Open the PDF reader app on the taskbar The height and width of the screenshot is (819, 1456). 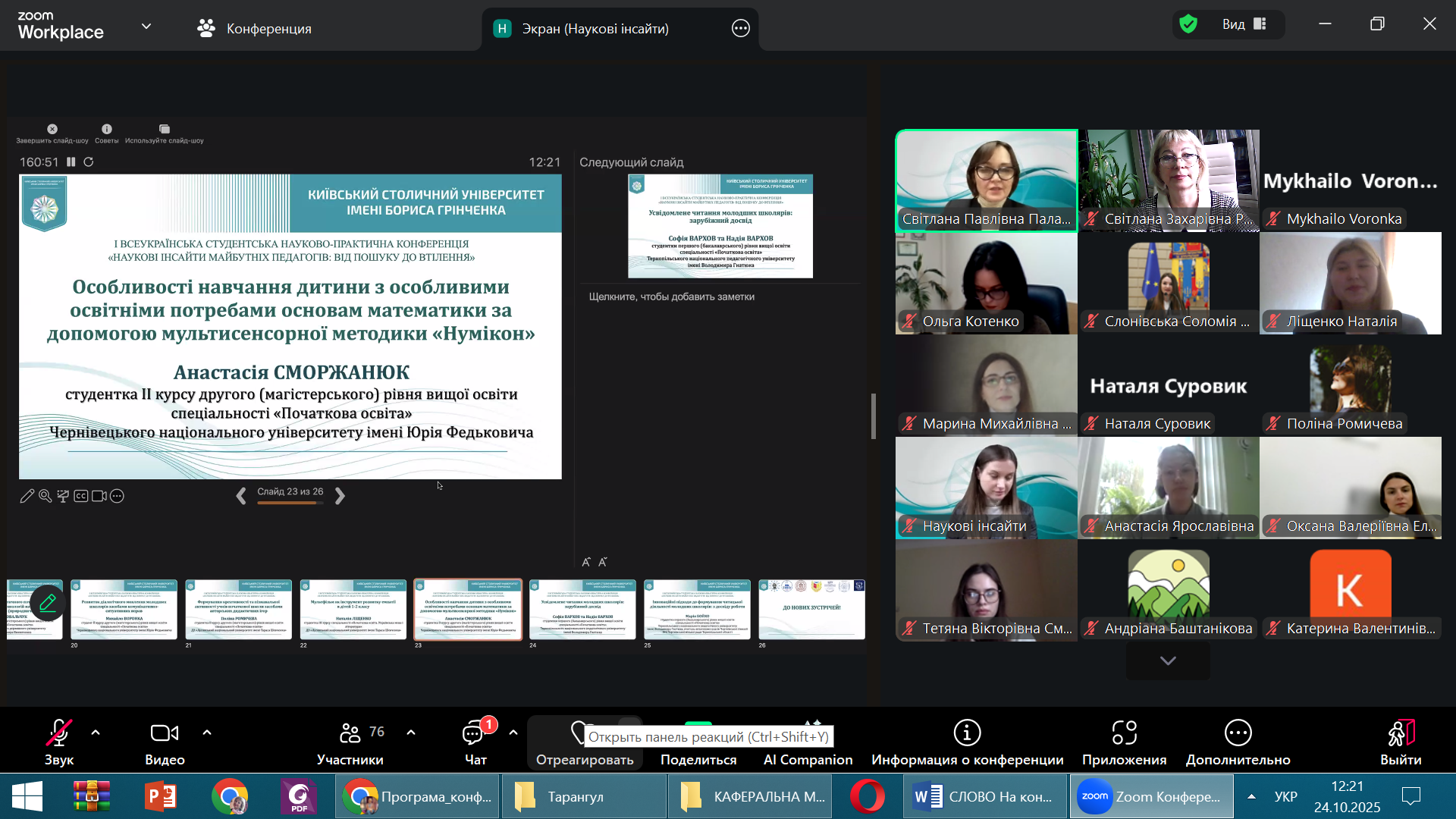pos(299,796)
